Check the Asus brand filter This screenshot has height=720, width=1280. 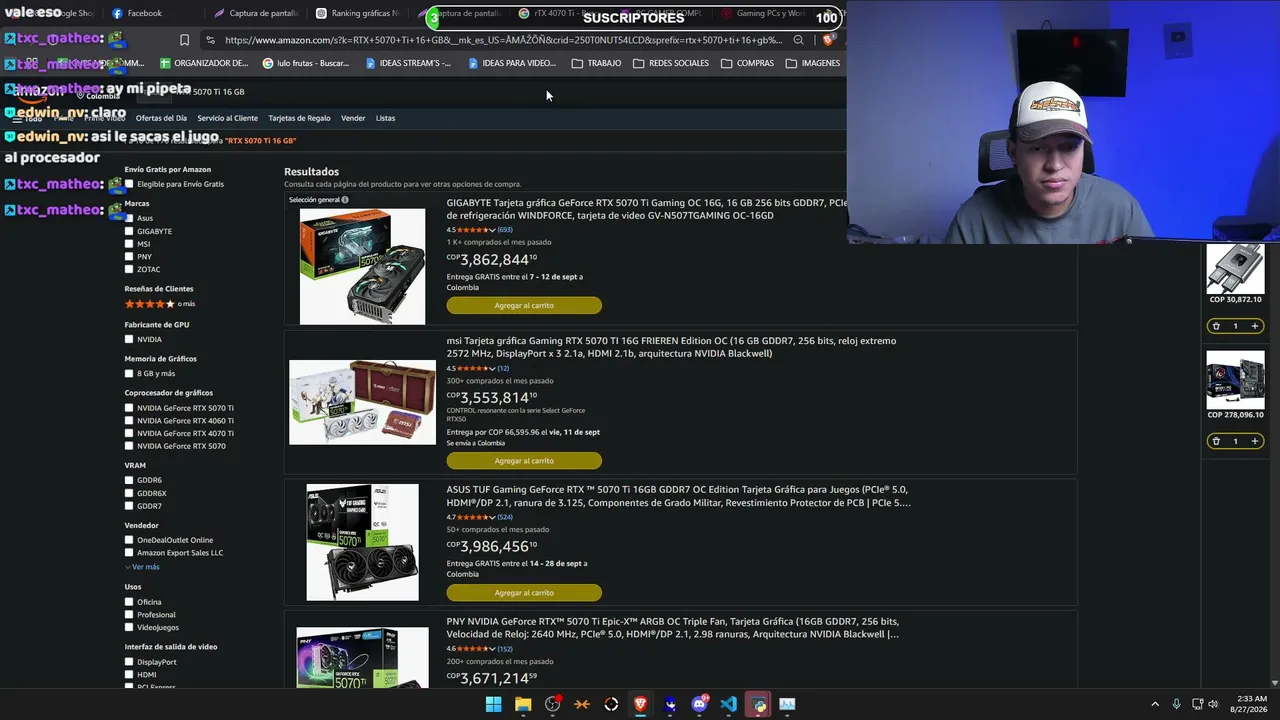click(129, 218)
